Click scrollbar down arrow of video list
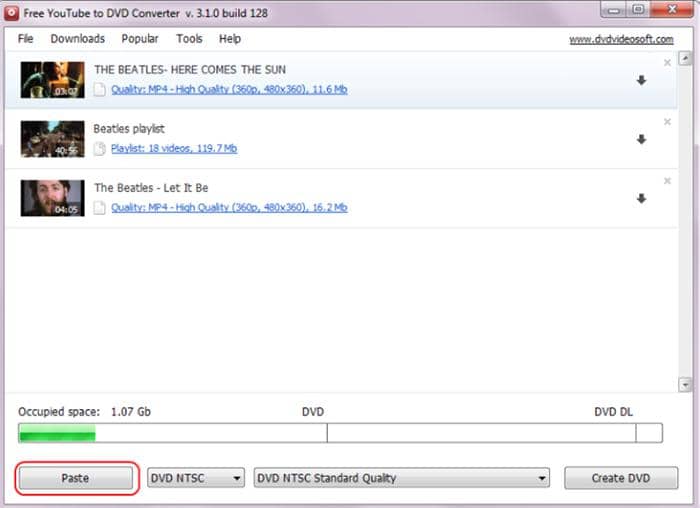The width and height of the screenshot is (700, 508). coord(685,384)
